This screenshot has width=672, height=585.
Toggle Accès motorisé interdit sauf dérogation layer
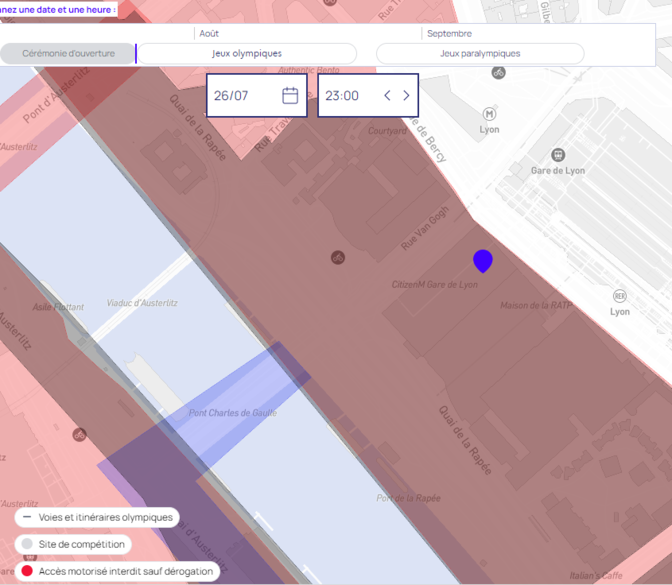click(x=117, y=571)
